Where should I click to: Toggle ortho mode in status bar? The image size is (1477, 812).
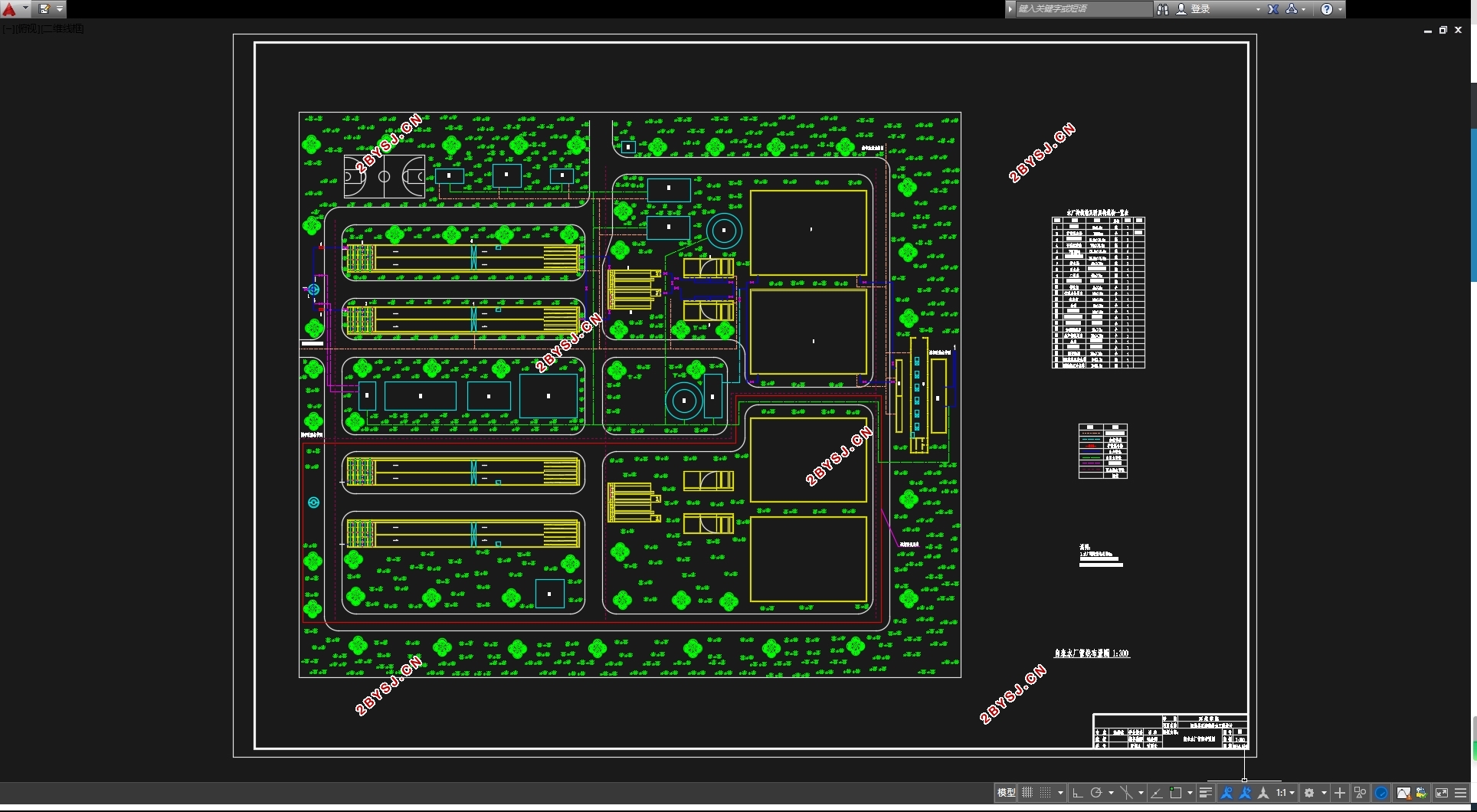(x=1077, y=793)
